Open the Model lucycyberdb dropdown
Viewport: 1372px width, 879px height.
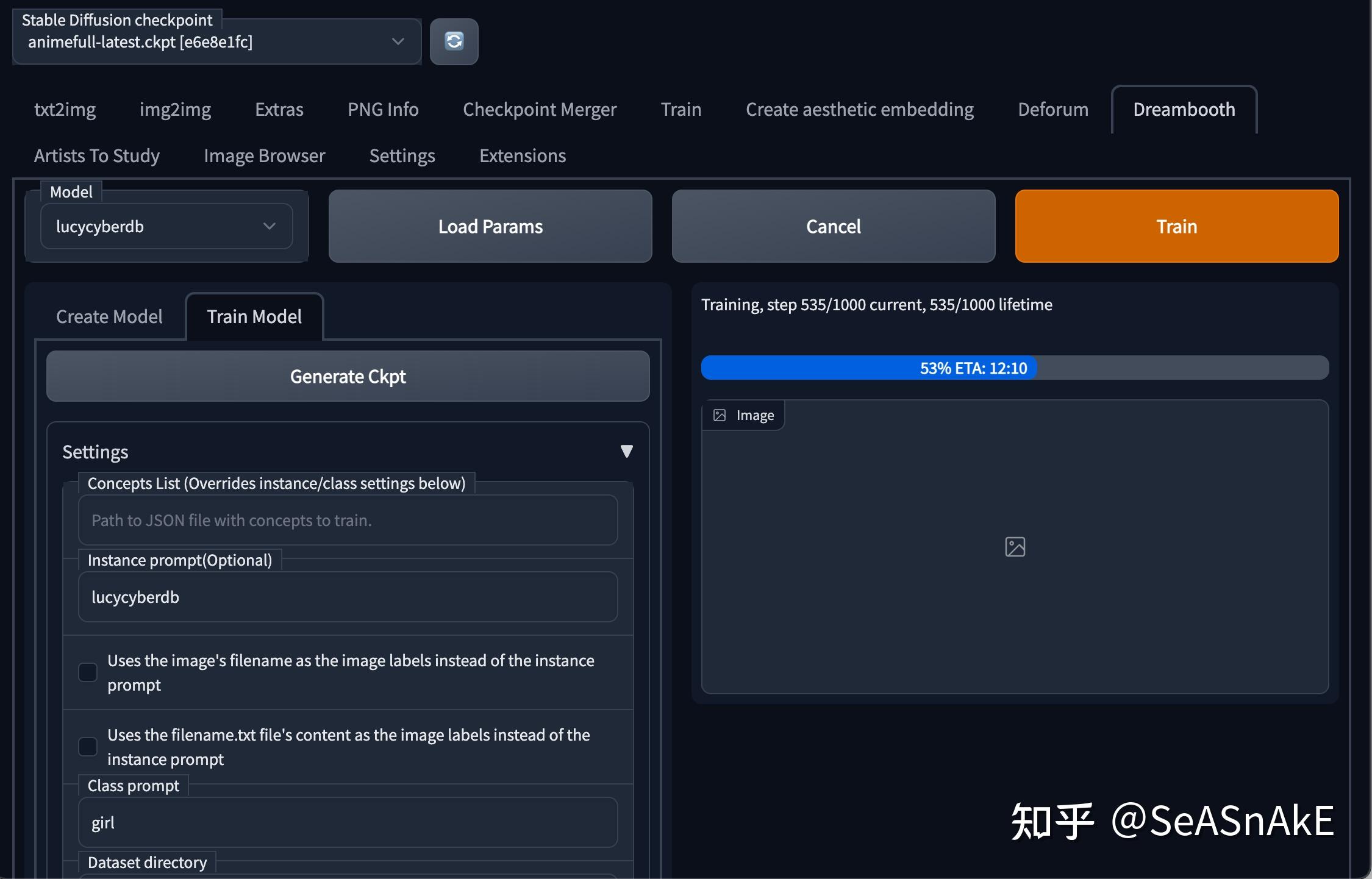[166, 227]
